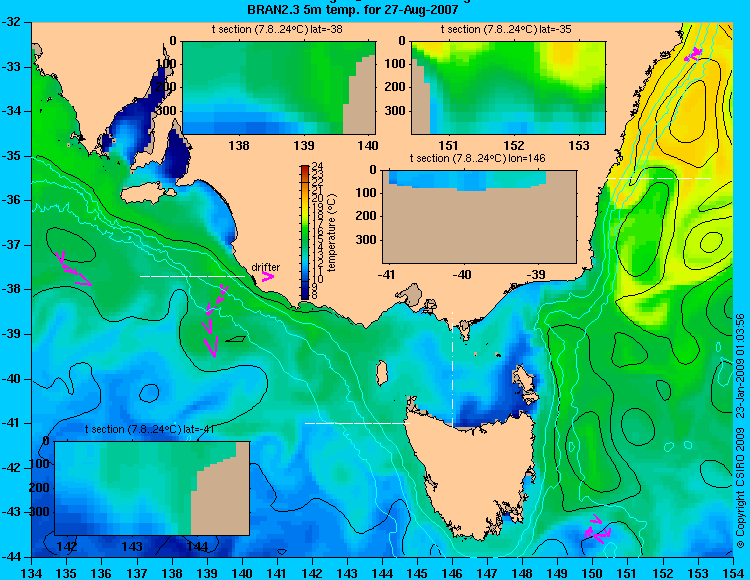
Task: Click the '145' label on the longitude axis
Action: [x=417, y=573]
